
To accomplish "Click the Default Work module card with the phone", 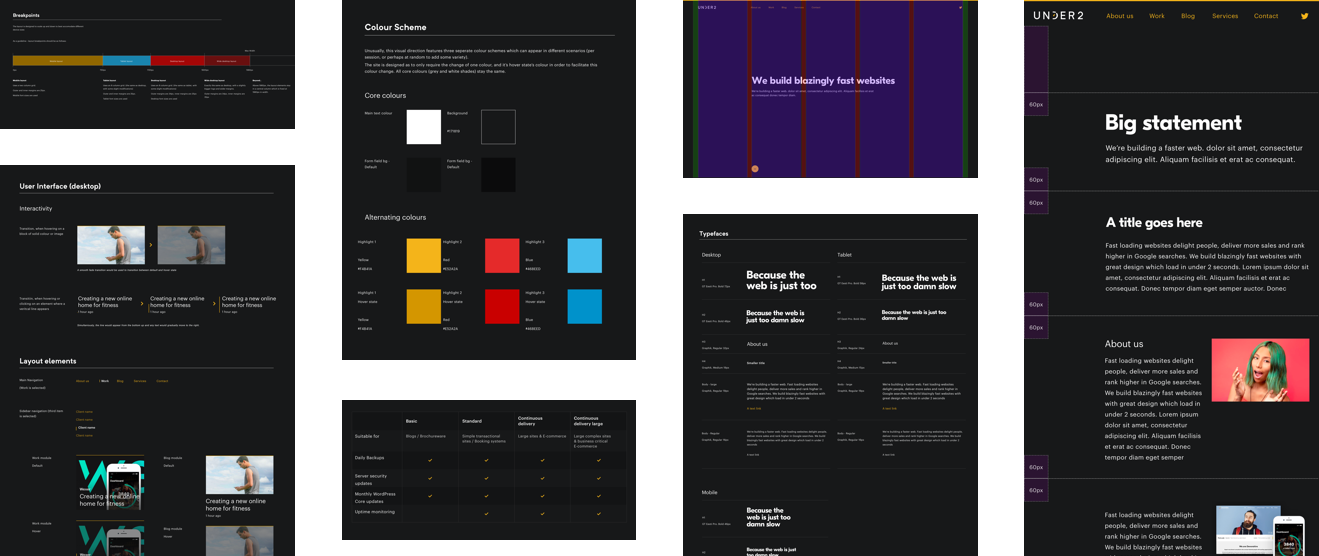I will tap(110, 484).
